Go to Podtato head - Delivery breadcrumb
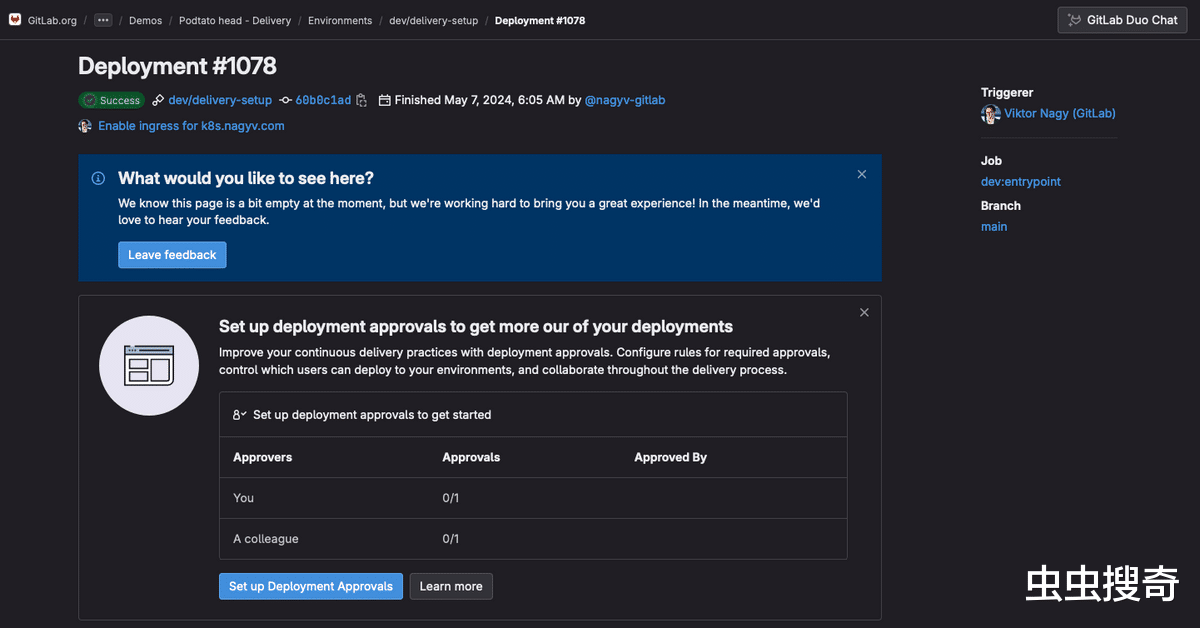The image size is (1200, 628). [x=235, y=20]
